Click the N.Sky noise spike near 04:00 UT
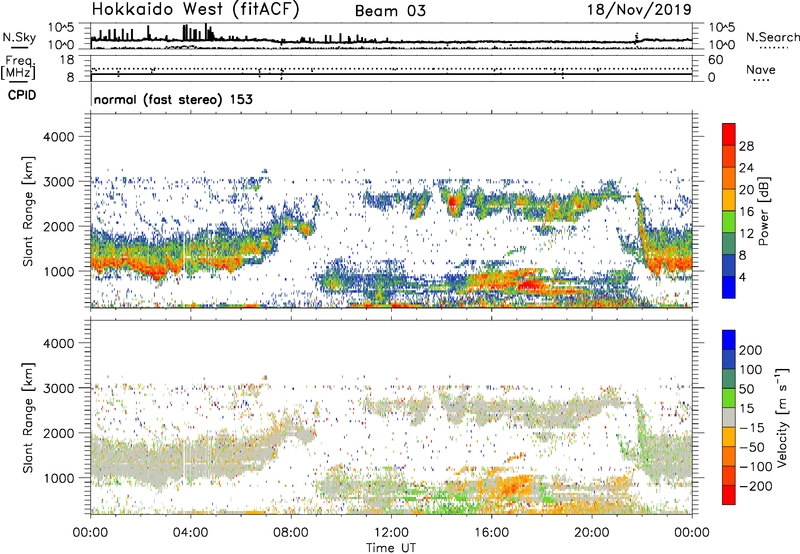The height and width of the screenshot is (554, 800). pyautogui.click(x=185, y=33)
